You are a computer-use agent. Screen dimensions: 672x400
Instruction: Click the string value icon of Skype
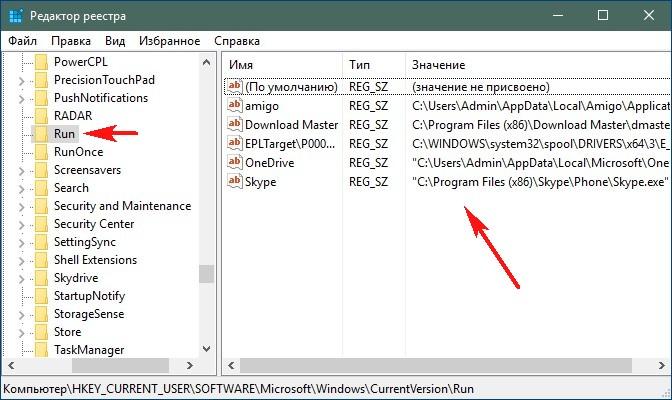(x=234, y=181)
